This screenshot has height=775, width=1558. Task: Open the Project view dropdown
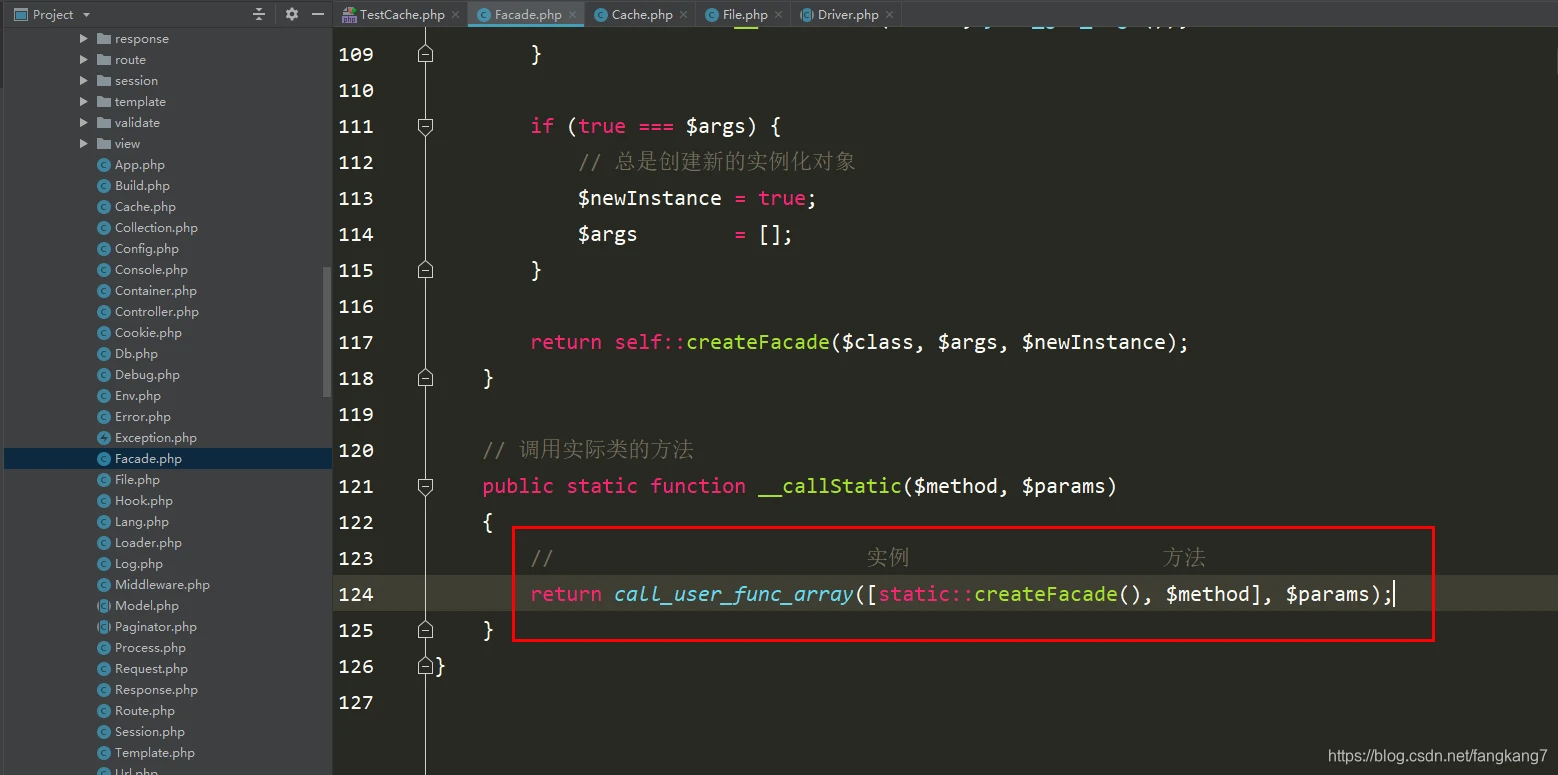[86, 15]
